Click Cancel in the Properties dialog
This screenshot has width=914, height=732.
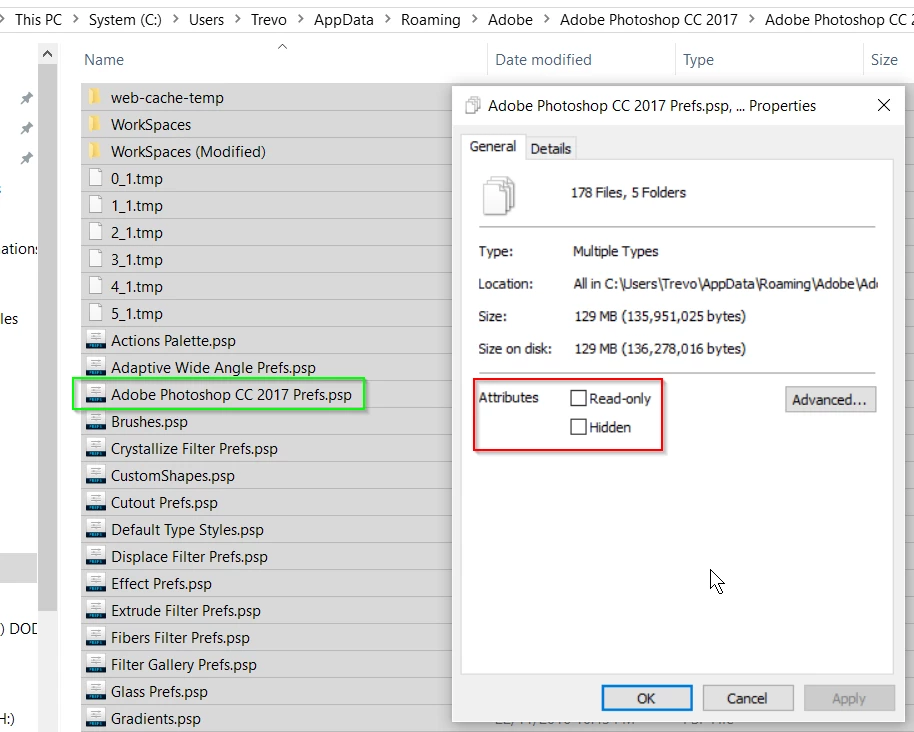click(747, 698)
